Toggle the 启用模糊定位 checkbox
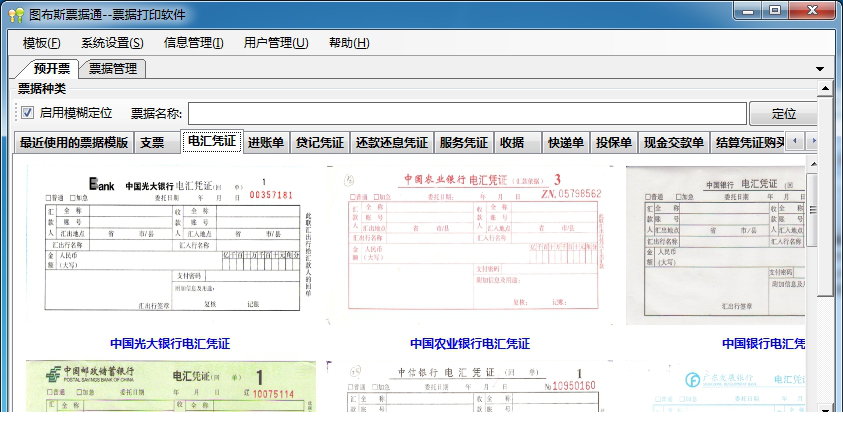Image resolution: width=843 pixels, height=428 pixels. (27, 113)
